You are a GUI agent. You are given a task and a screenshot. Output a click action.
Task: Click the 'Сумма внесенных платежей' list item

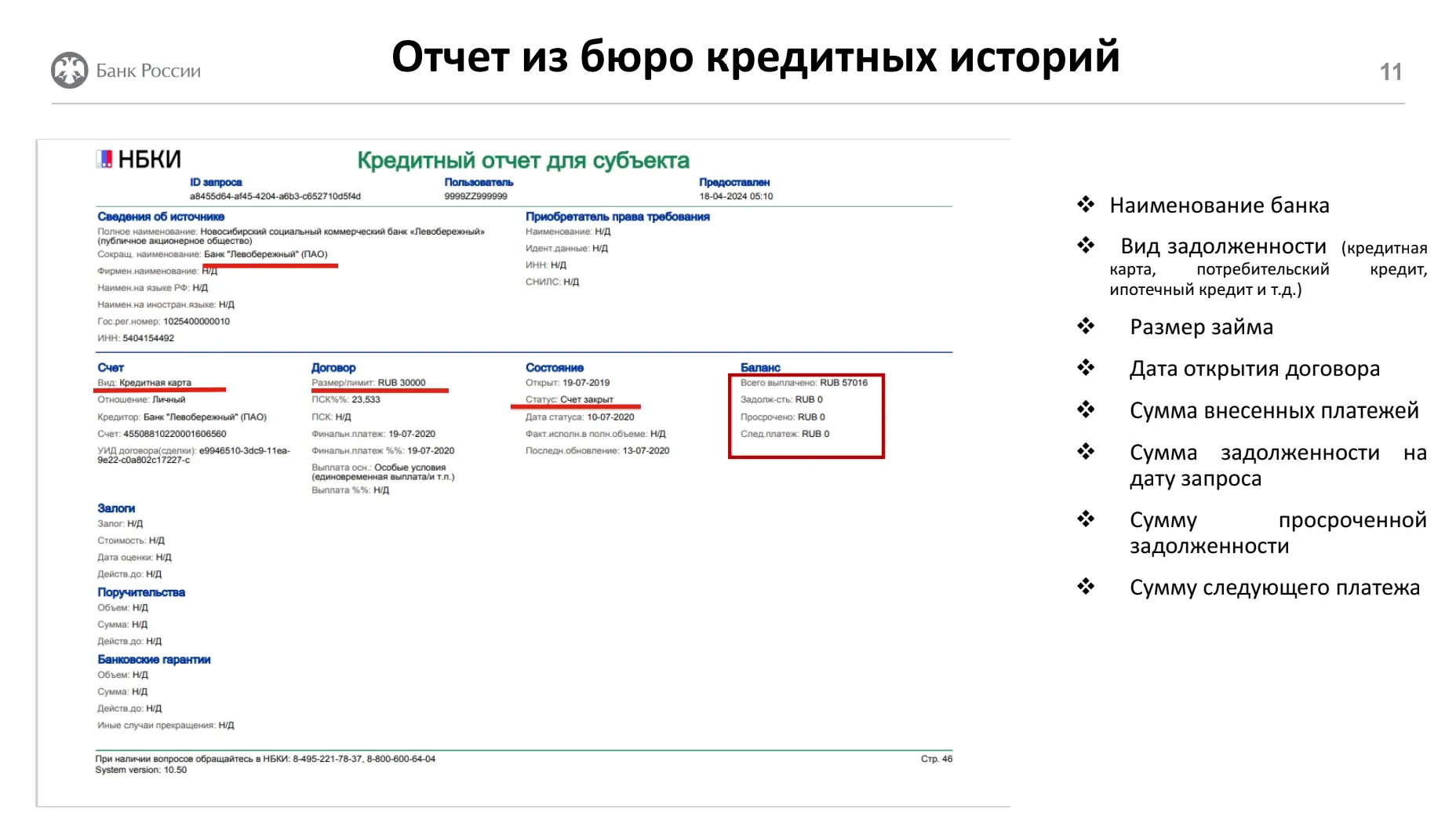coord(1274,410)
